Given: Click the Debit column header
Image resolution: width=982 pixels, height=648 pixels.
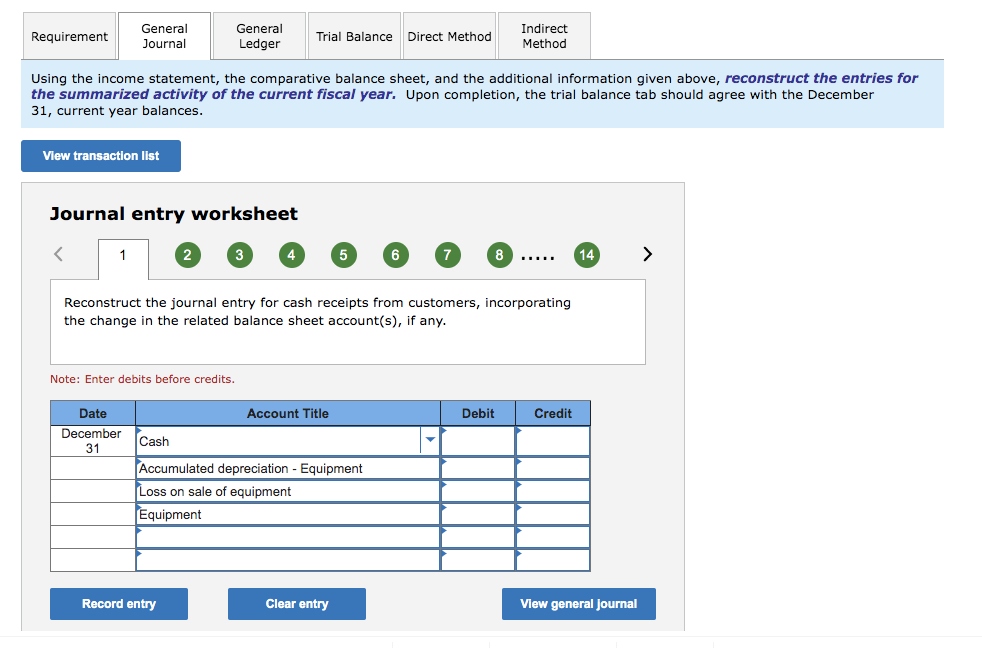Looking at the screenshot, I should coord(478,413).
